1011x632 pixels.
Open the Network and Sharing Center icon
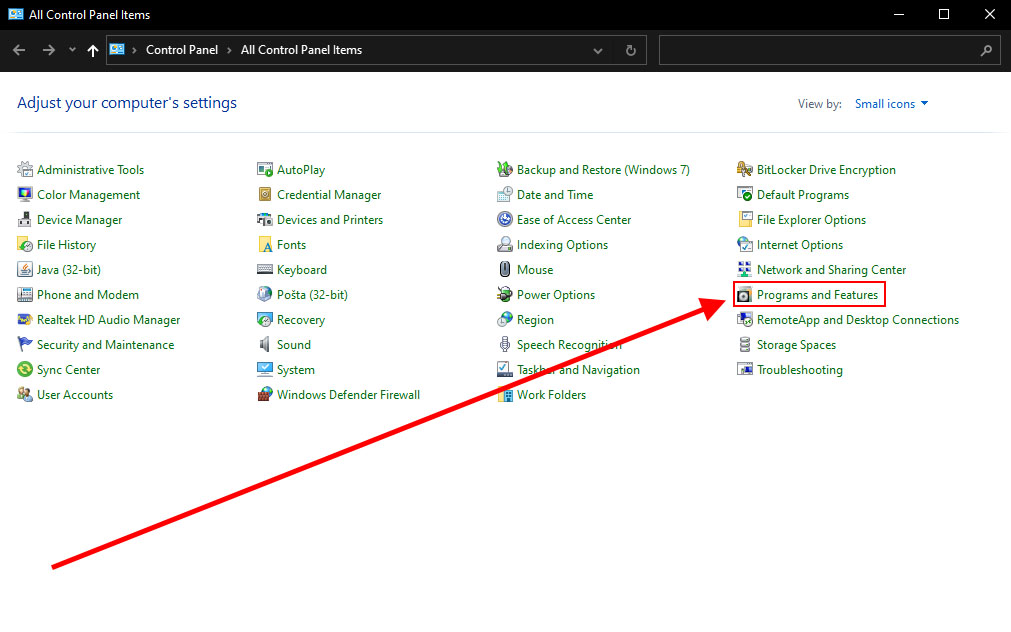(744, 270)
